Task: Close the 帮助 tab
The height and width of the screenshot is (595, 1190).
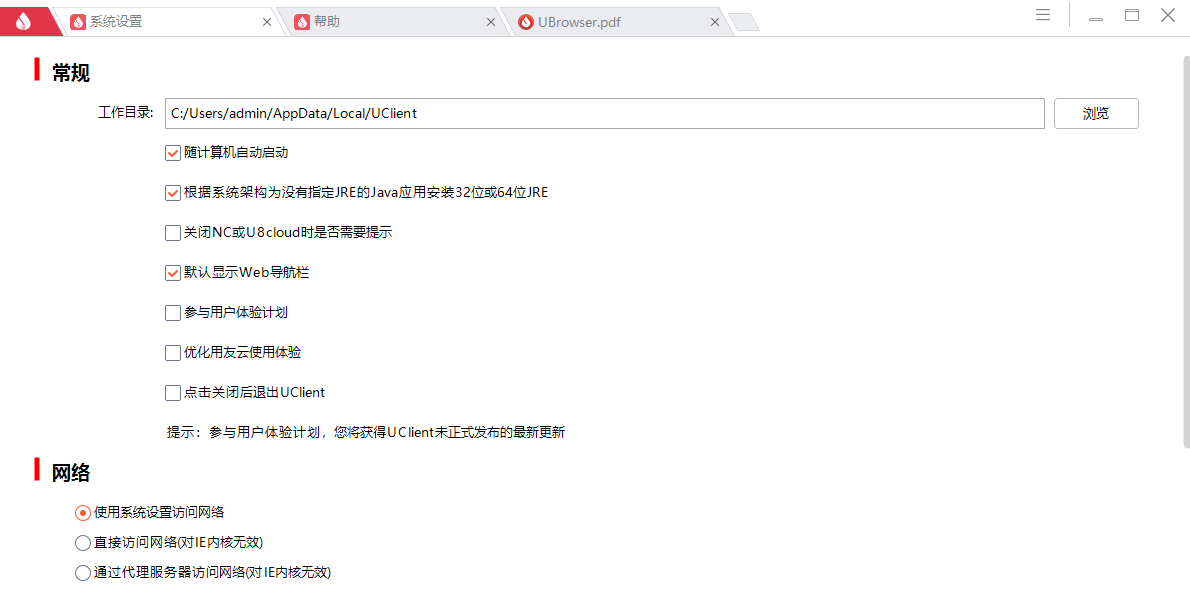Action: (x=490, y=20)
